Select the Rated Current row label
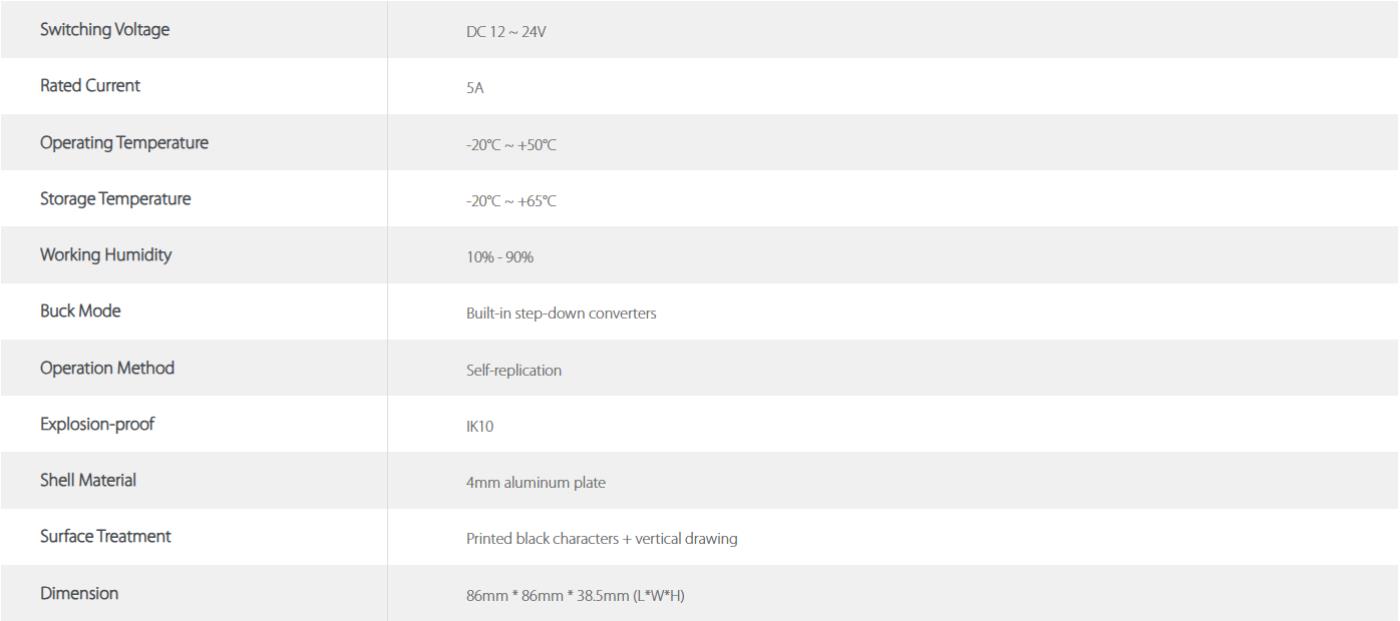This screenshot has width=1400, height=621. click(90, 86)
